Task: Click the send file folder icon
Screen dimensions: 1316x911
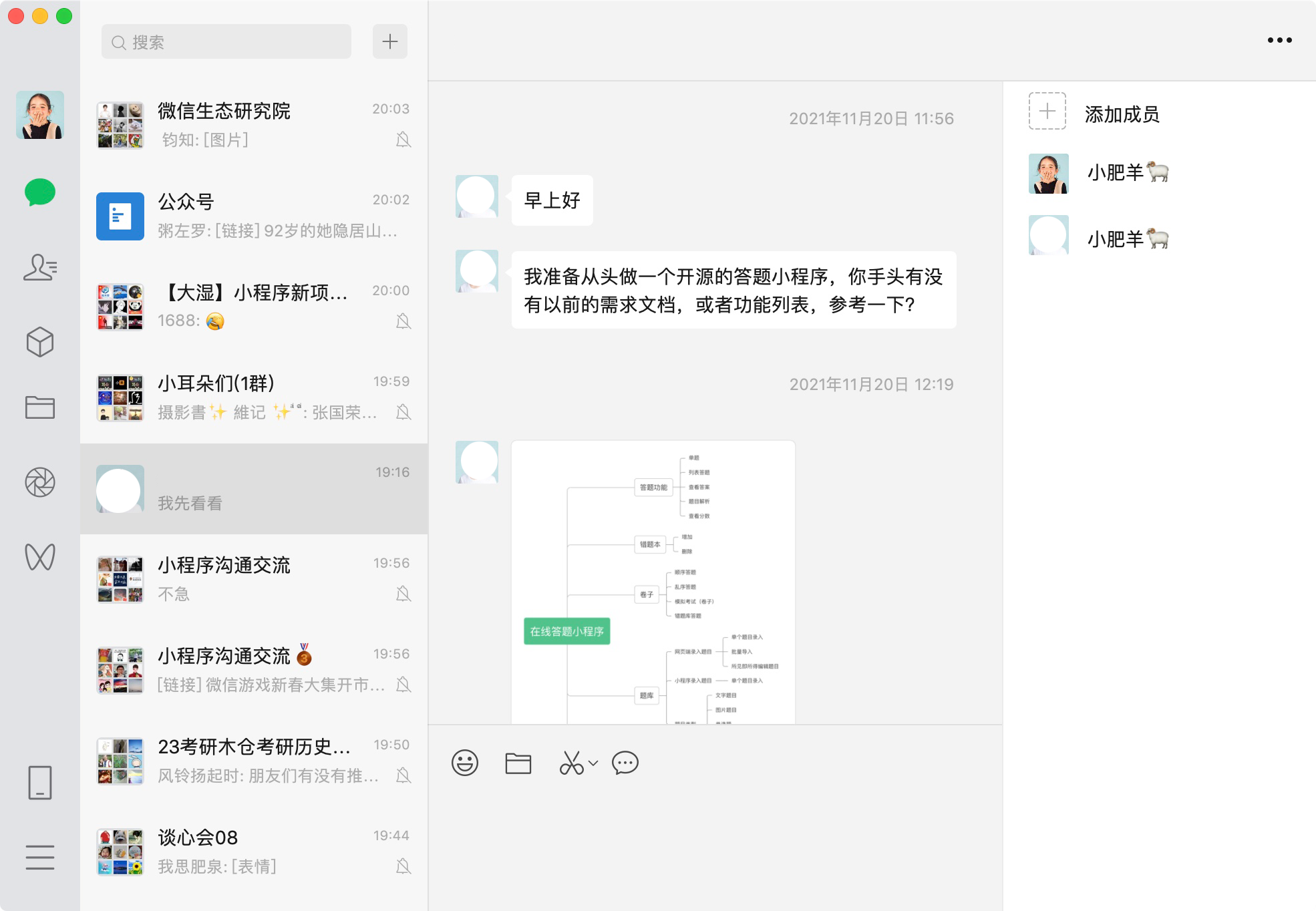Action: click(518, 763)
